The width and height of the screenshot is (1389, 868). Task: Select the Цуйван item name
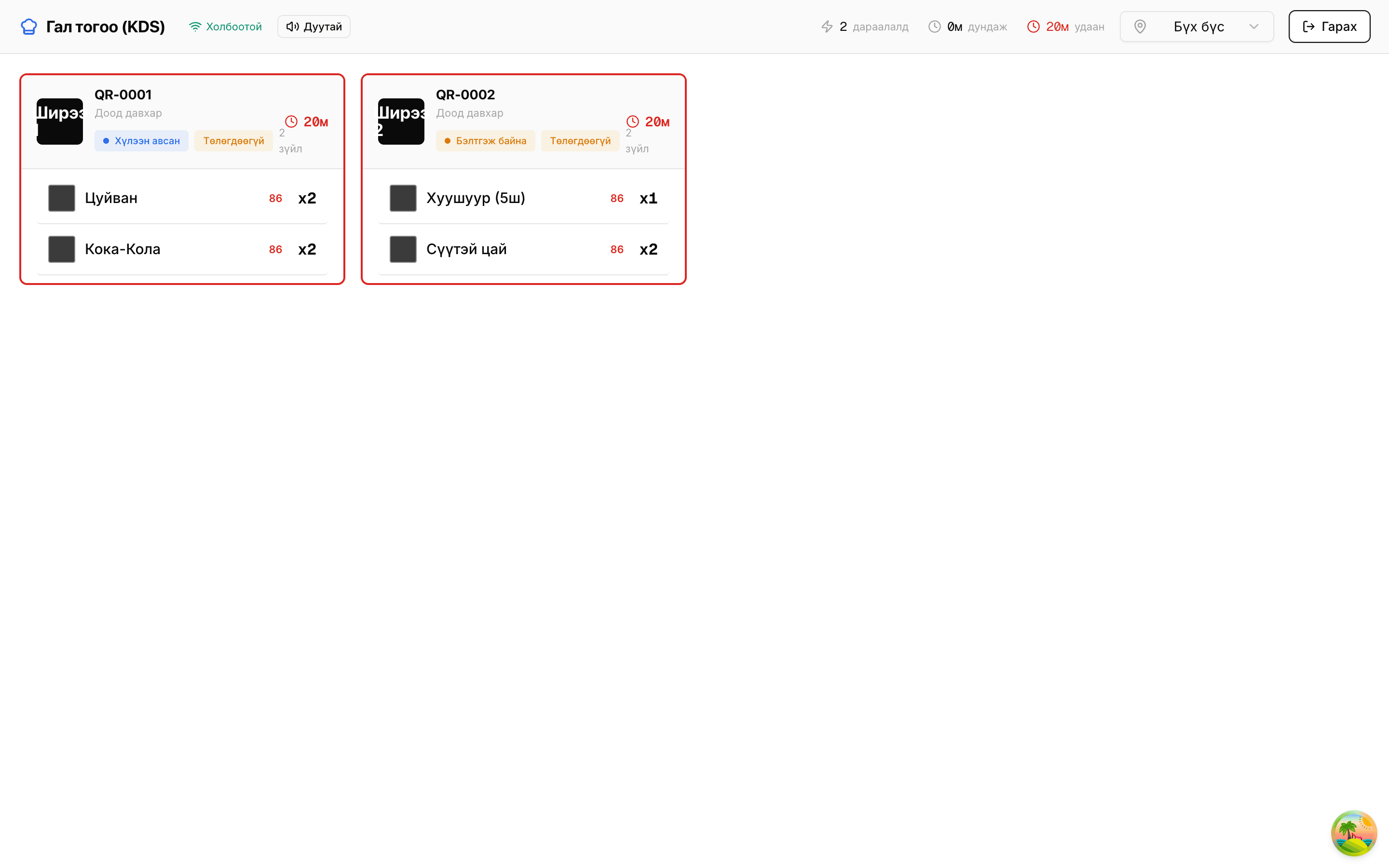[111, 198]
